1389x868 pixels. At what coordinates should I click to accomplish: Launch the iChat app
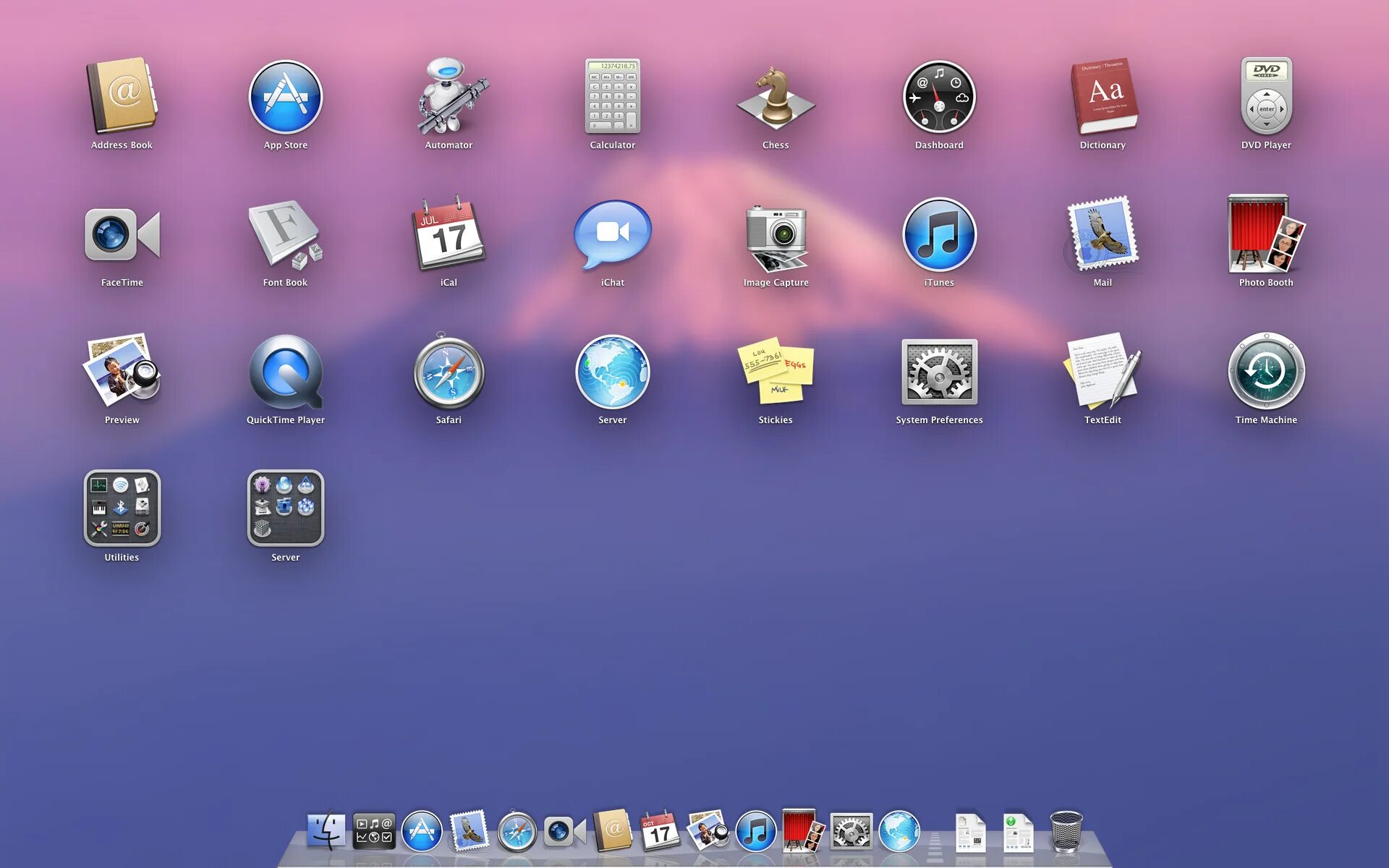pos(613,234)
